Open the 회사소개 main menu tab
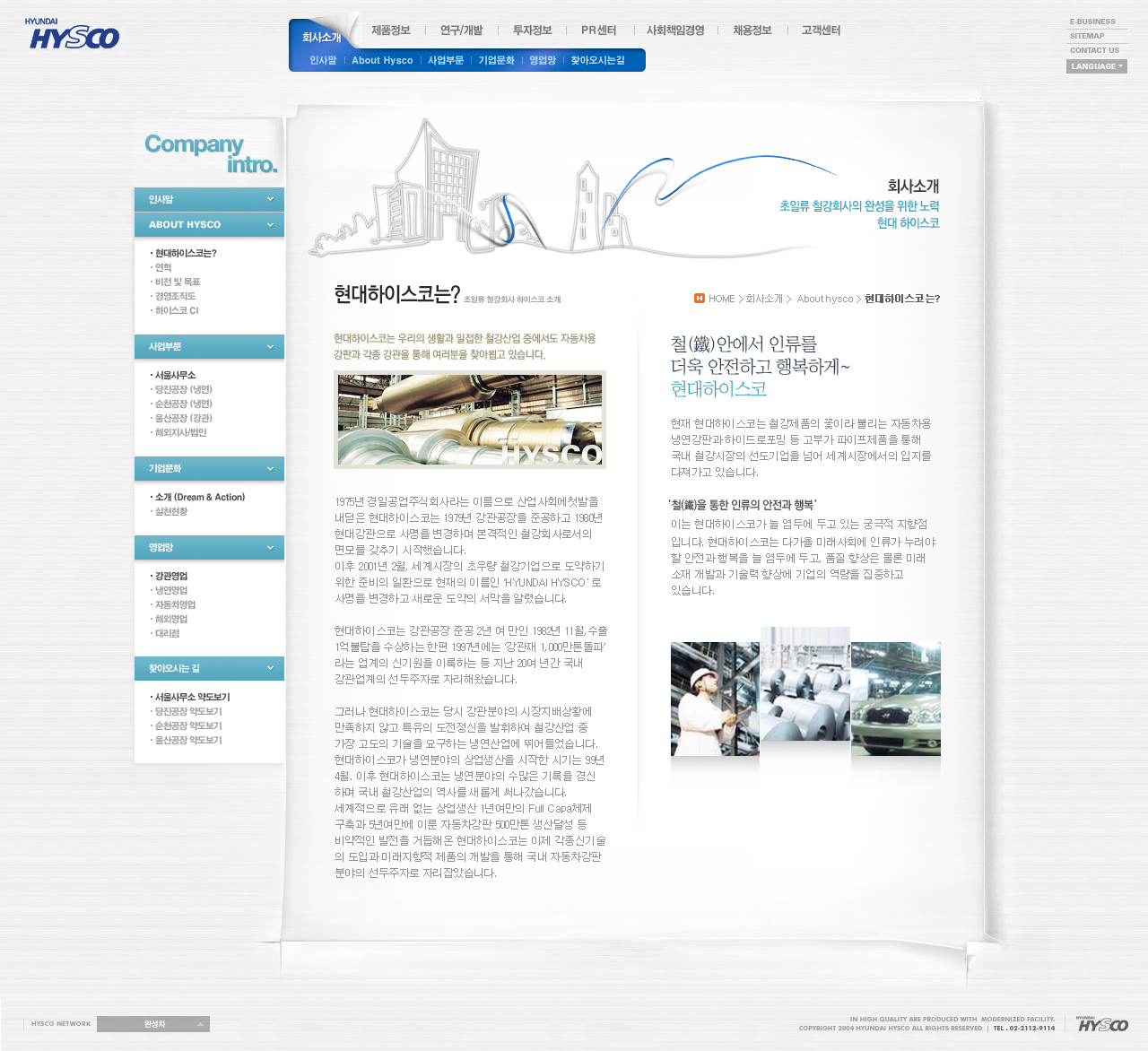The height and width of the screenshot is (1051, 1148). (321, 38)
